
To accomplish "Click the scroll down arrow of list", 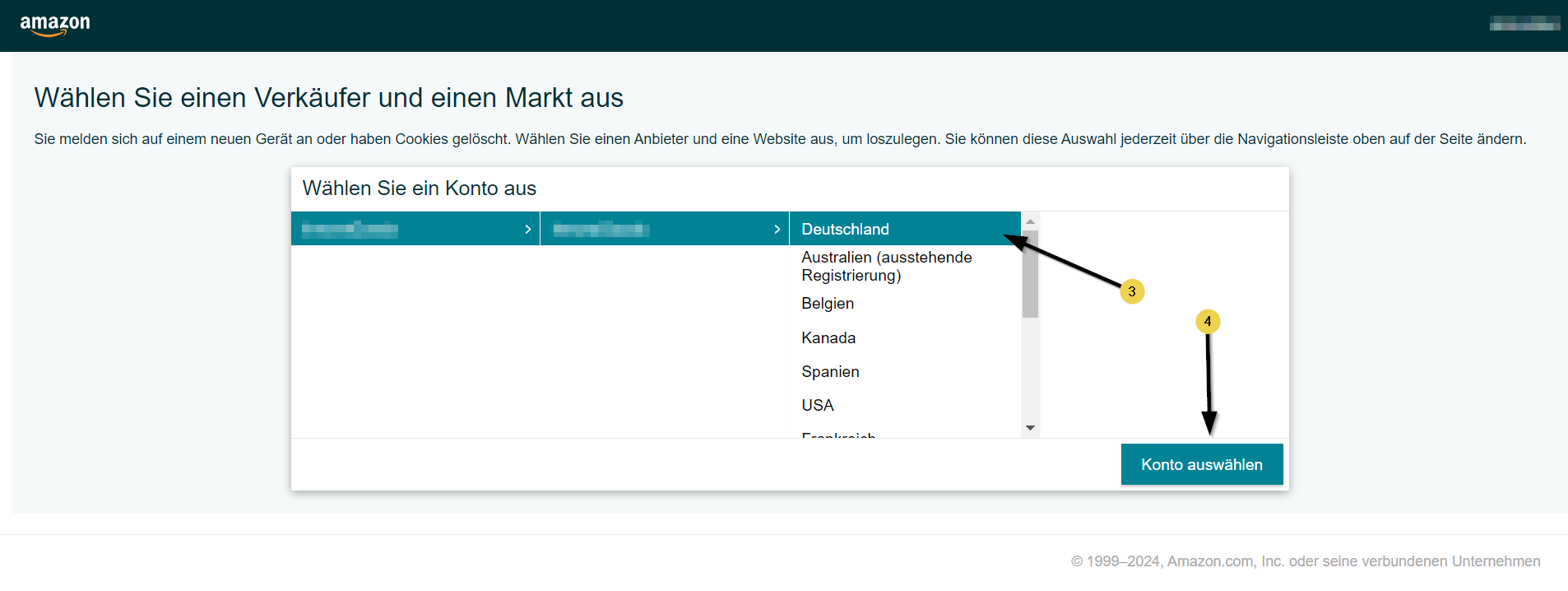I will point(1030,428).
